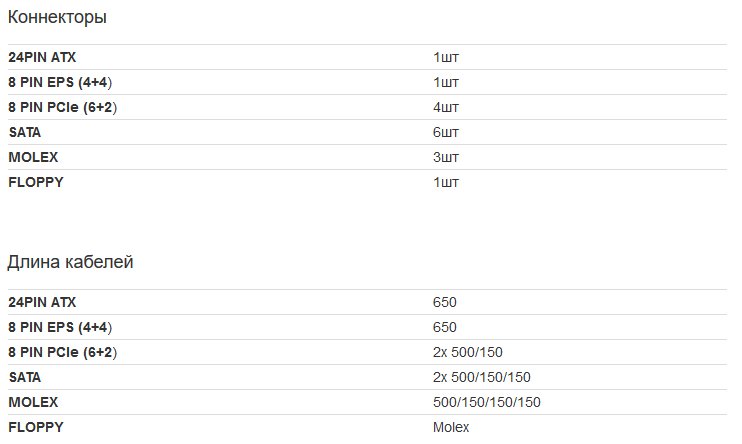Click the Коннекторы section heading
Viewport: 742px width, 444px height.
coord(57,17)
